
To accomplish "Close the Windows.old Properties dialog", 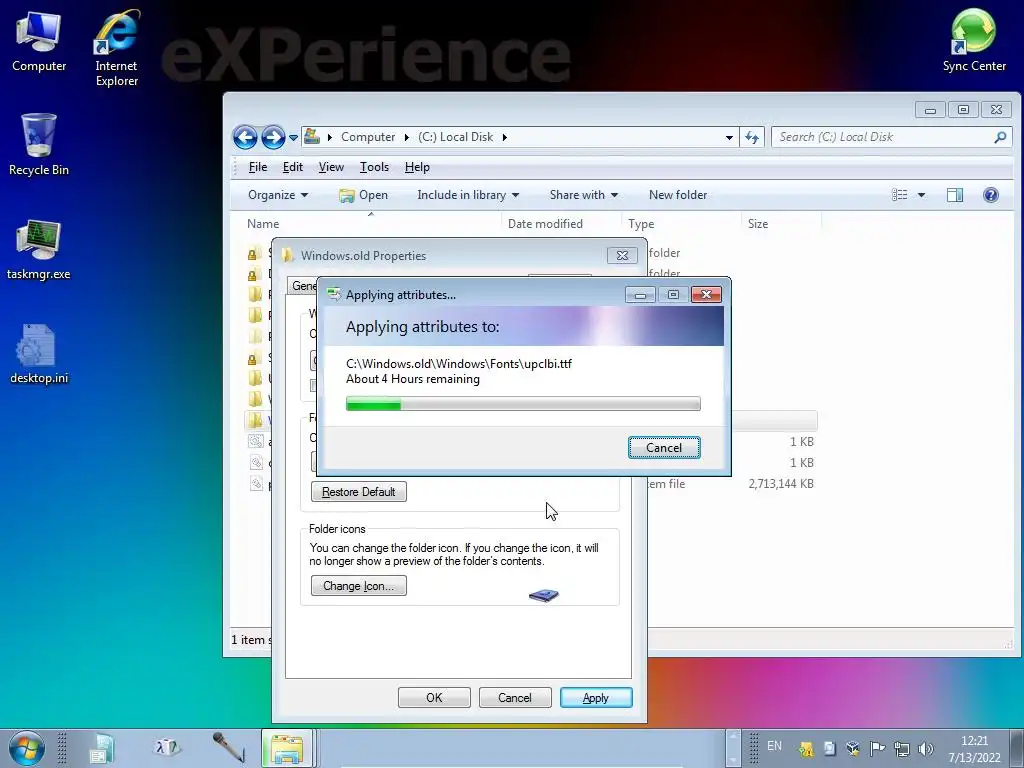I will (622, 255).
